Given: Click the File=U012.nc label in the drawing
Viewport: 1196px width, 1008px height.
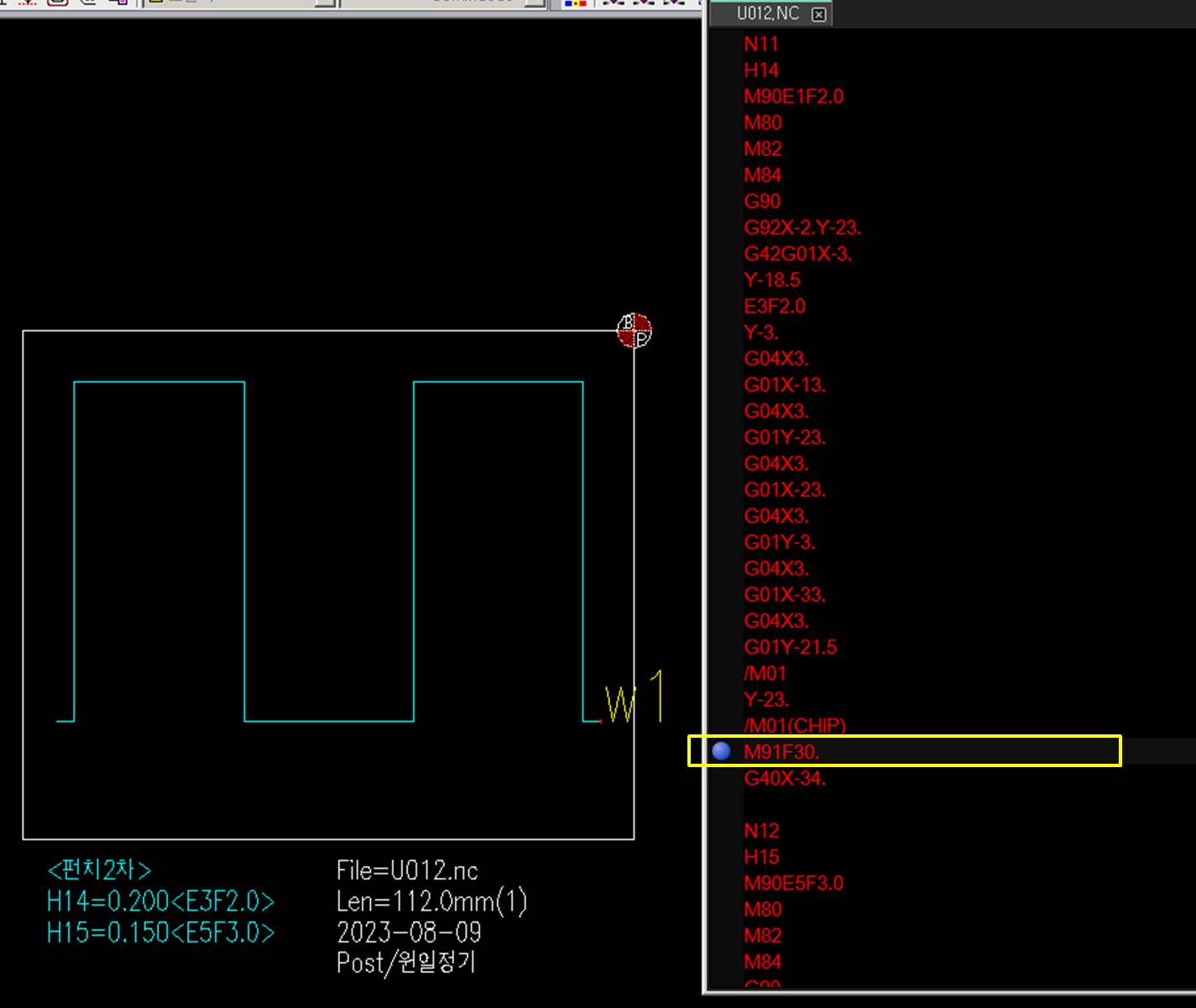Looking at the screenshot, I should (x=407, y=870).
